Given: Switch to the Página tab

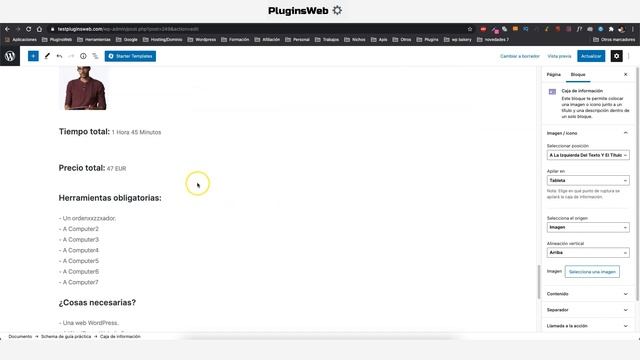Looking at the screenshot, I should [553, 74].
